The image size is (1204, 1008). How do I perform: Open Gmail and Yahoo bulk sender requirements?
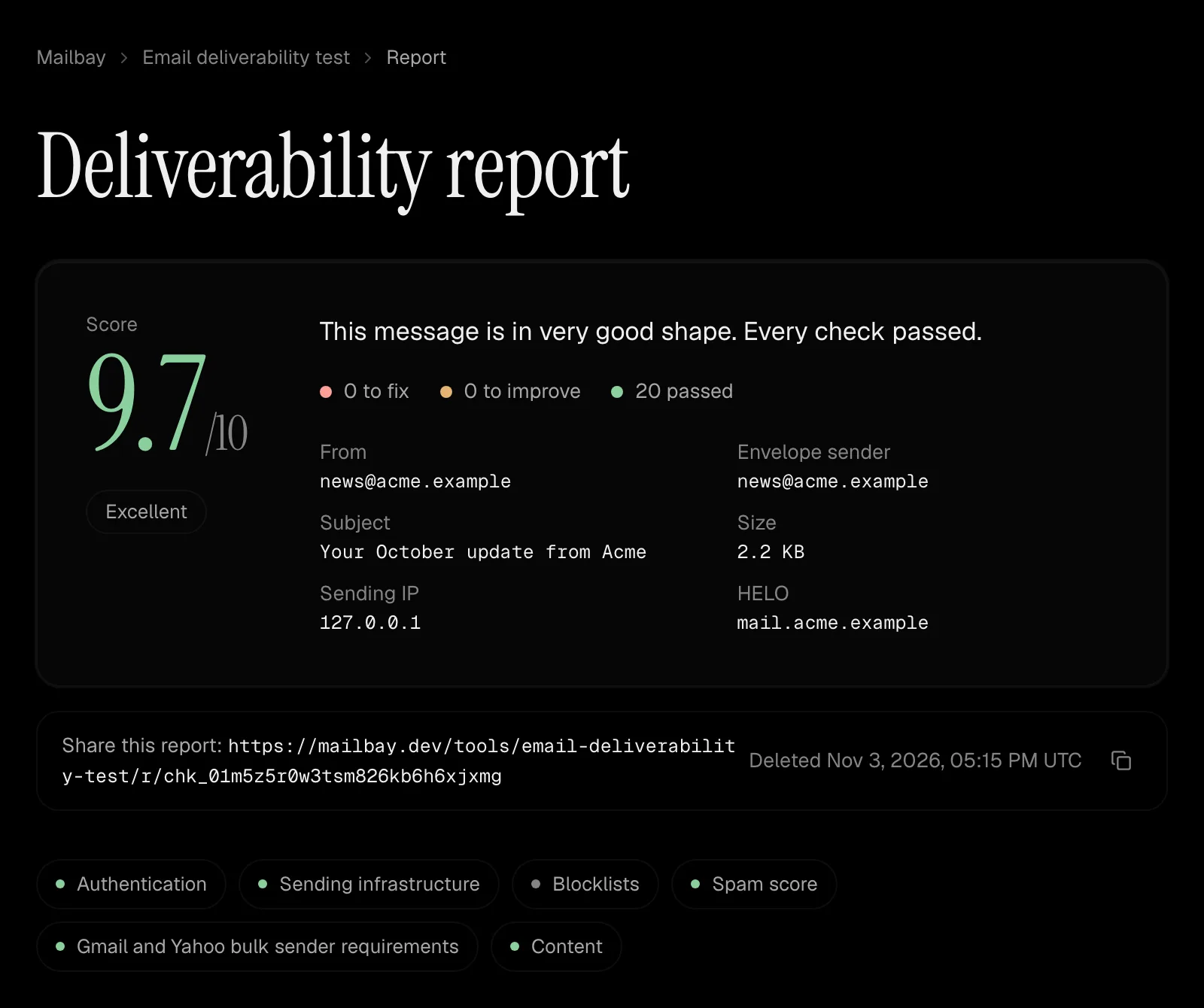pyautogui.click(x=257, y=946)
